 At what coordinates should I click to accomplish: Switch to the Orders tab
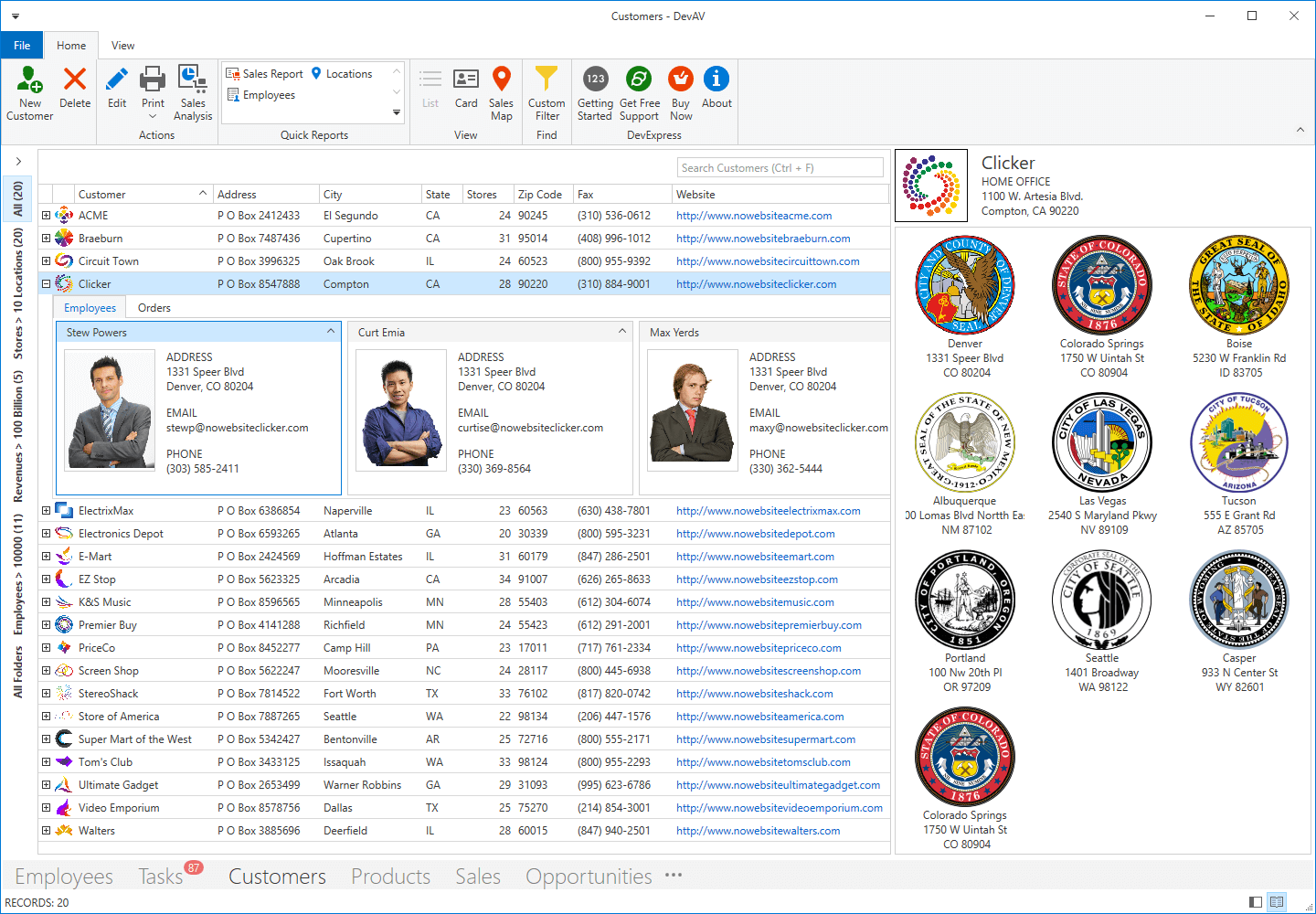(x=154, y=308)
